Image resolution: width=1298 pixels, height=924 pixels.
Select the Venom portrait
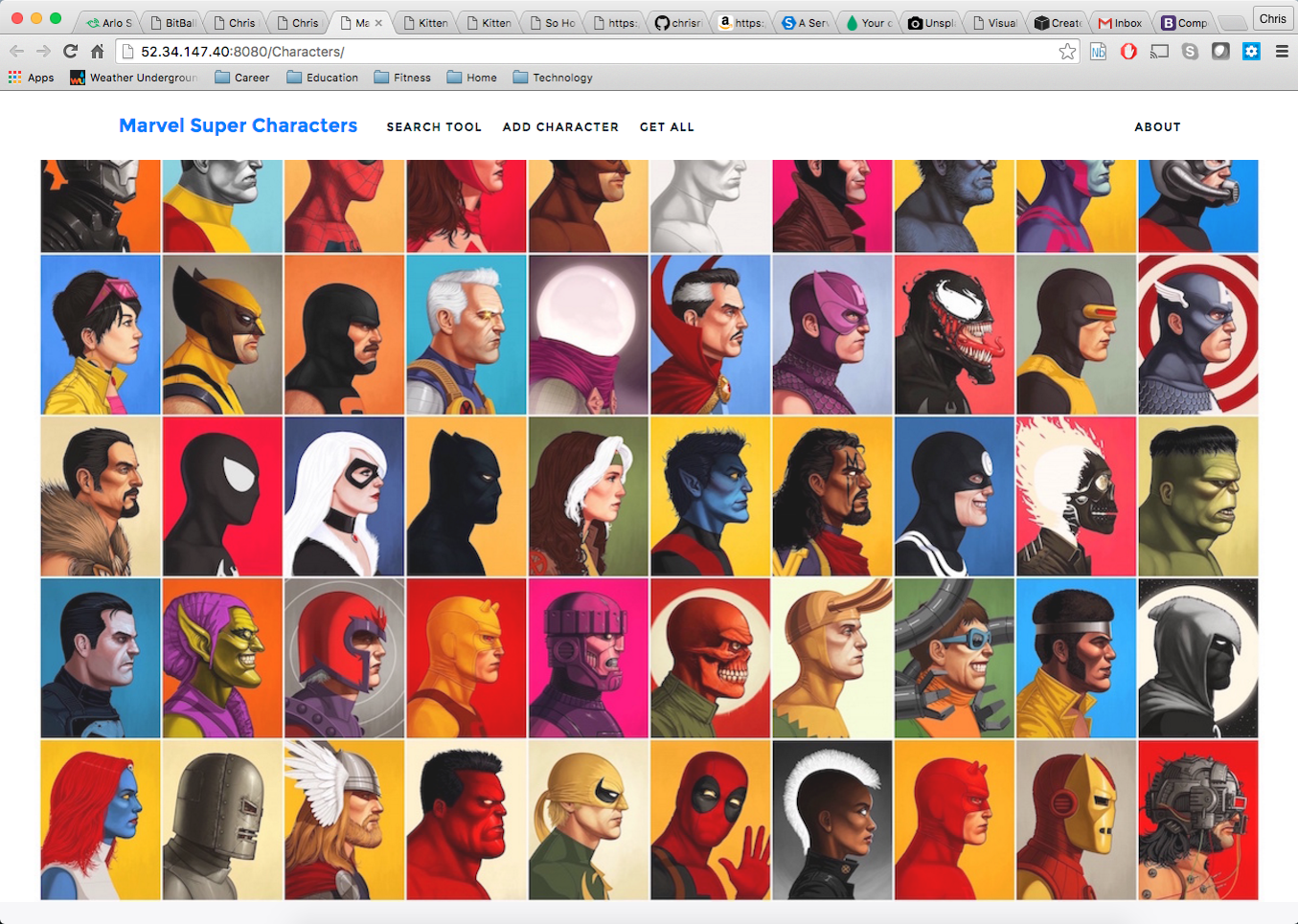coord(954,334)
